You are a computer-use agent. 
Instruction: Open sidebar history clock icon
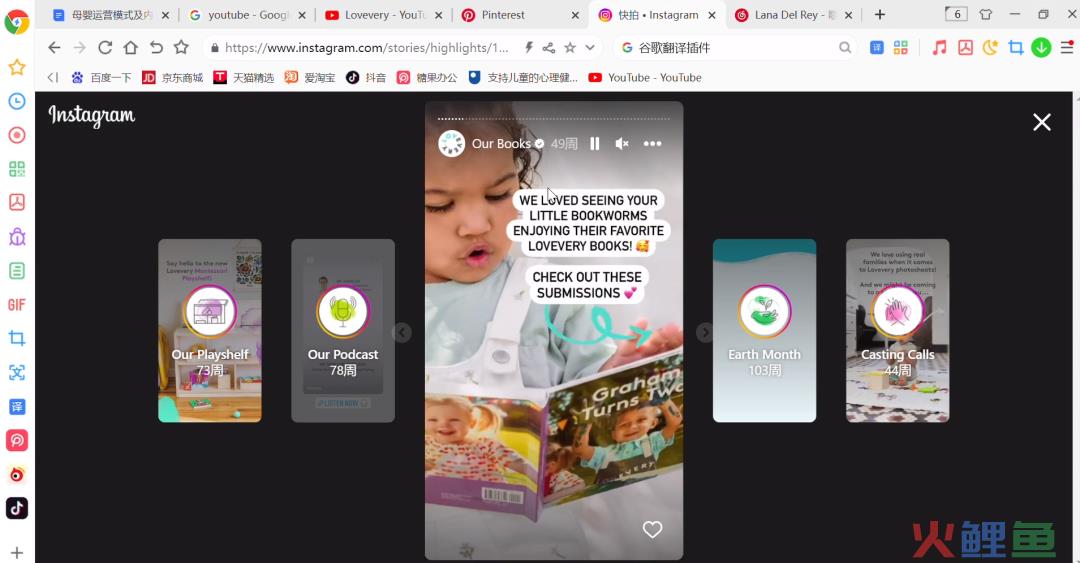[17, 101]
